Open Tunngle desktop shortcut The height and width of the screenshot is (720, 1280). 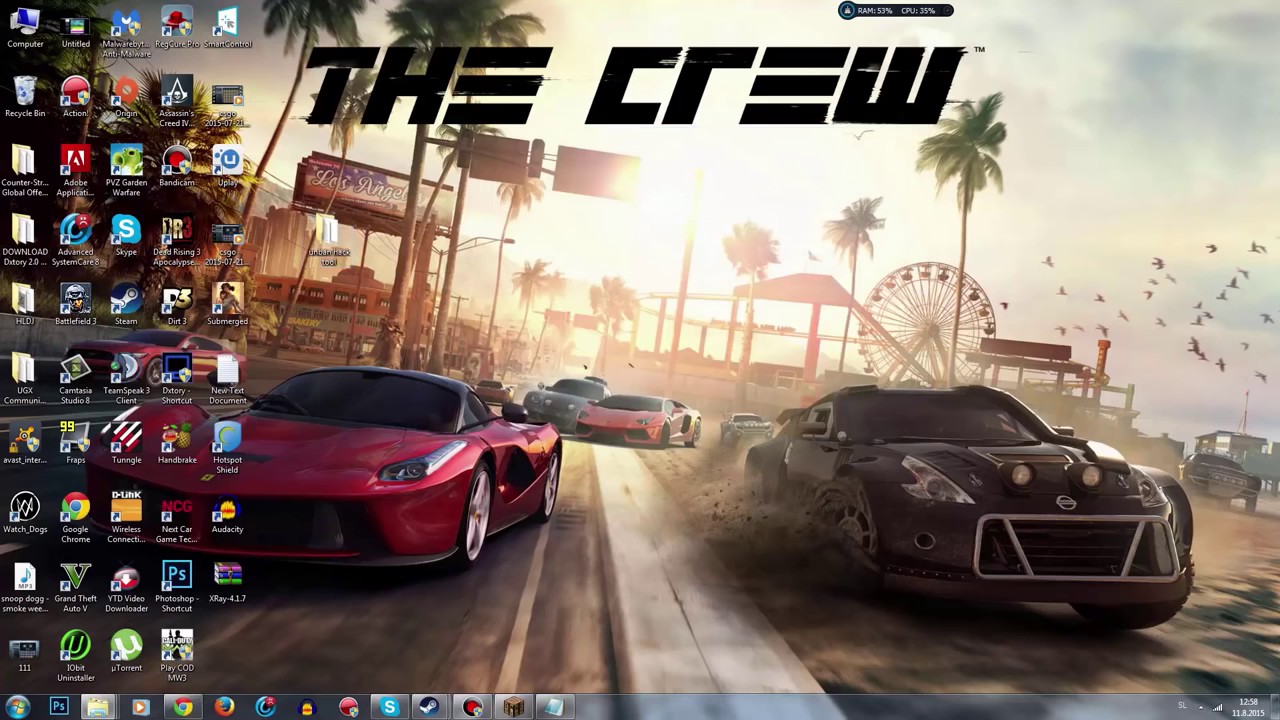pos(126,443)
